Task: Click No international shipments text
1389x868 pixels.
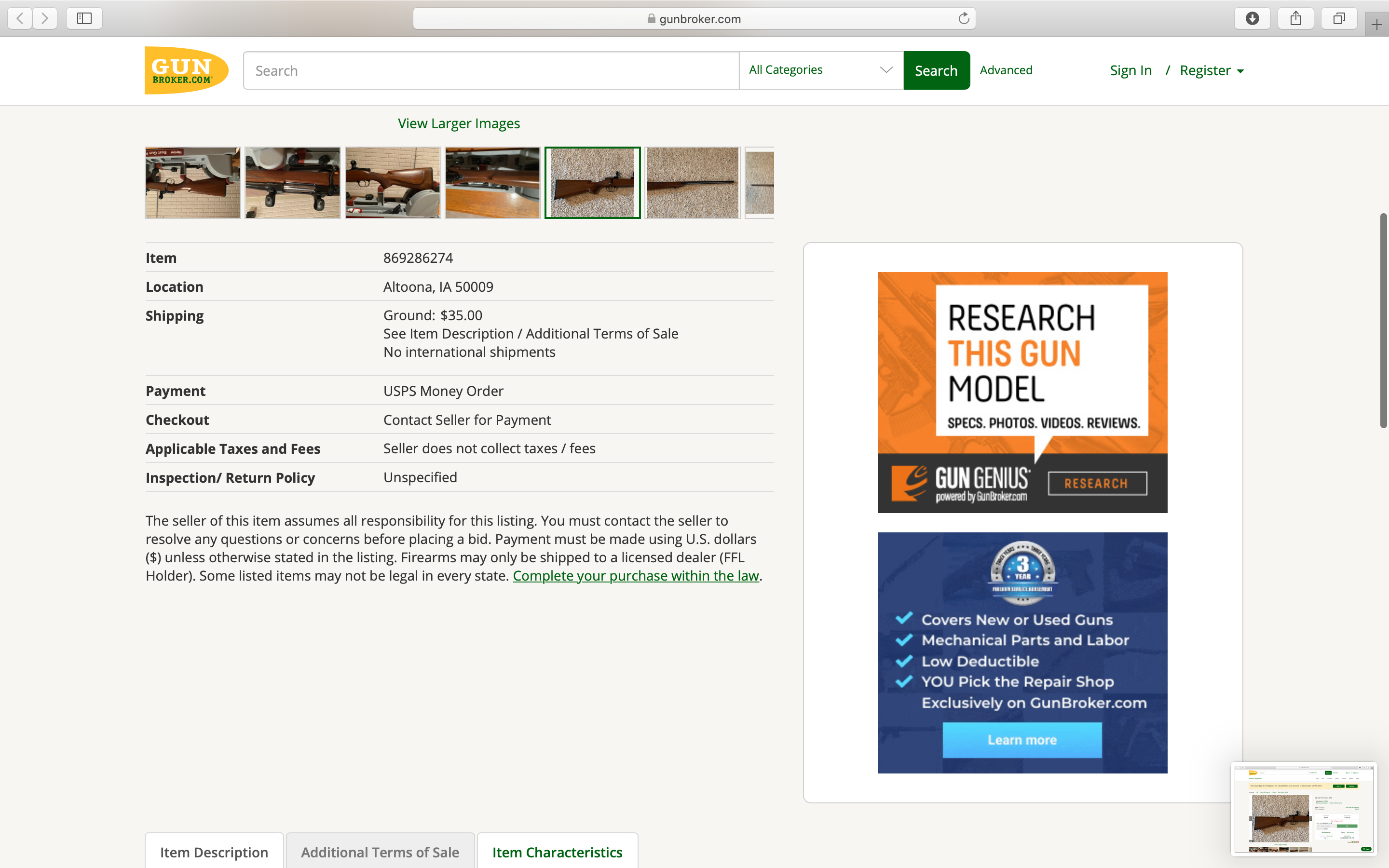Action: [x=469, y=352]
